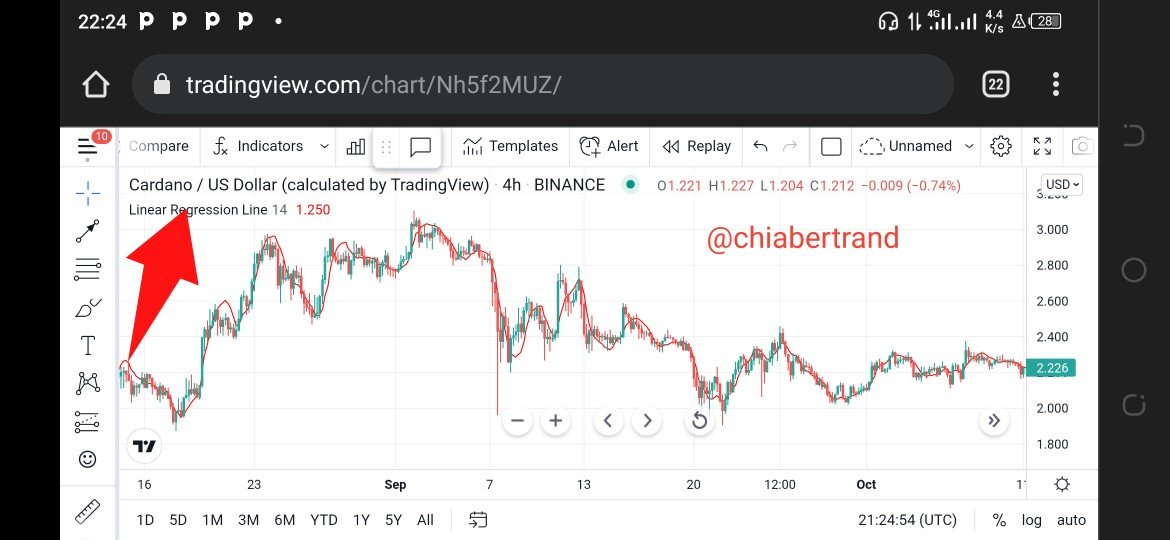Select the brush drawing tool
1170x540 pixels.
pos(88,308)
